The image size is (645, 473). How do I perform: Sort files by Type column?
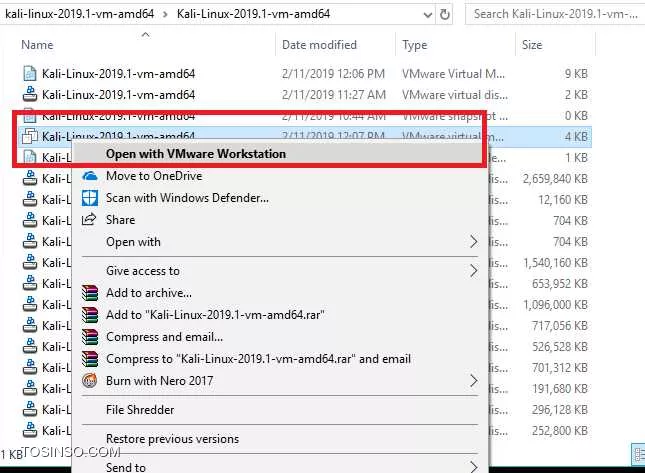tap(455, 44)
